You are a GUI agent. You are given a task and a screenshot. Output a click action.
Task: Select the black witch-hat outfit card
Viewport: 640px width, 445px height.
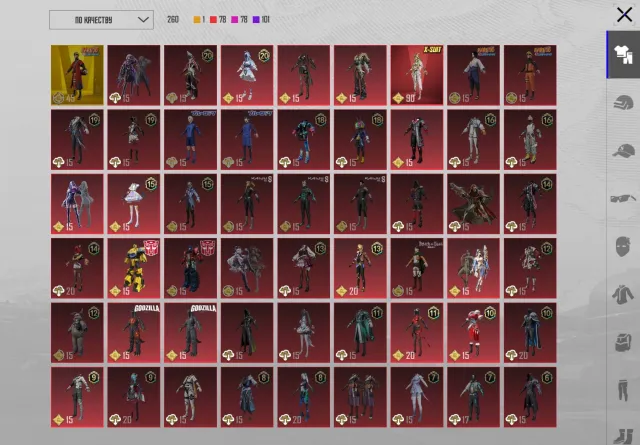[247, 333]
